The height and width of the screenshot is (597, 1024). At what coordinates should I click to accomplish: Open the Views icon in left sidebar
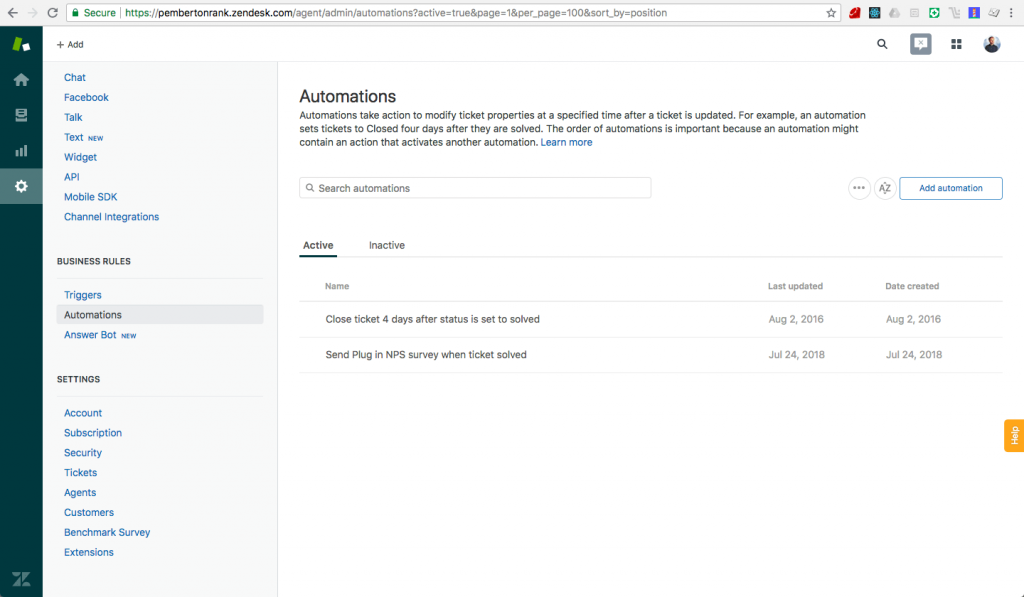(21, 114)
